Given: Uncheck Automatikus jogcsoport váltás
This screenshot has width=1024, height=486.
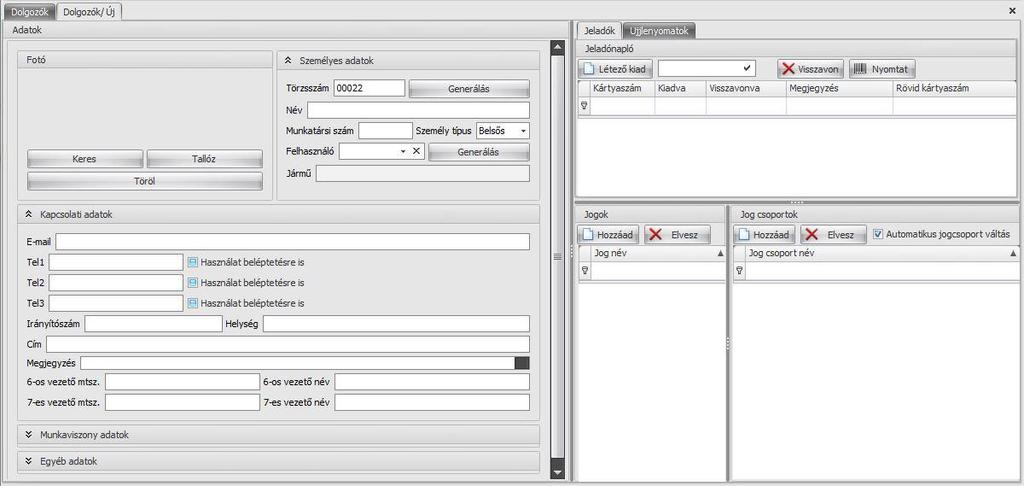Looking at the screenshot, I should [x=878, y=234].
